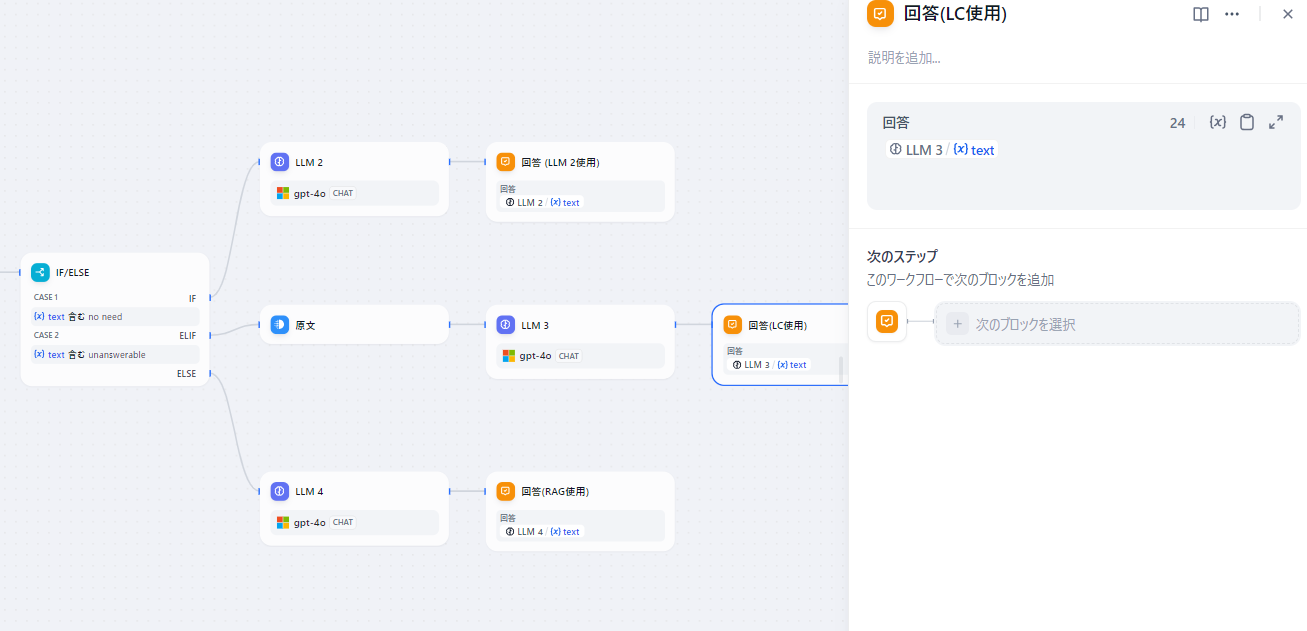Close the 回答(LC使用) settings panel
The image size is (1307, 631).
pos(1288,14)
